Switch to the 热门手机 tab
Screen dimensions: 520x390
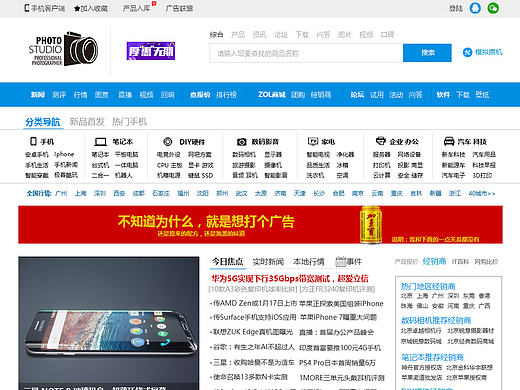[x=129, y=122]
